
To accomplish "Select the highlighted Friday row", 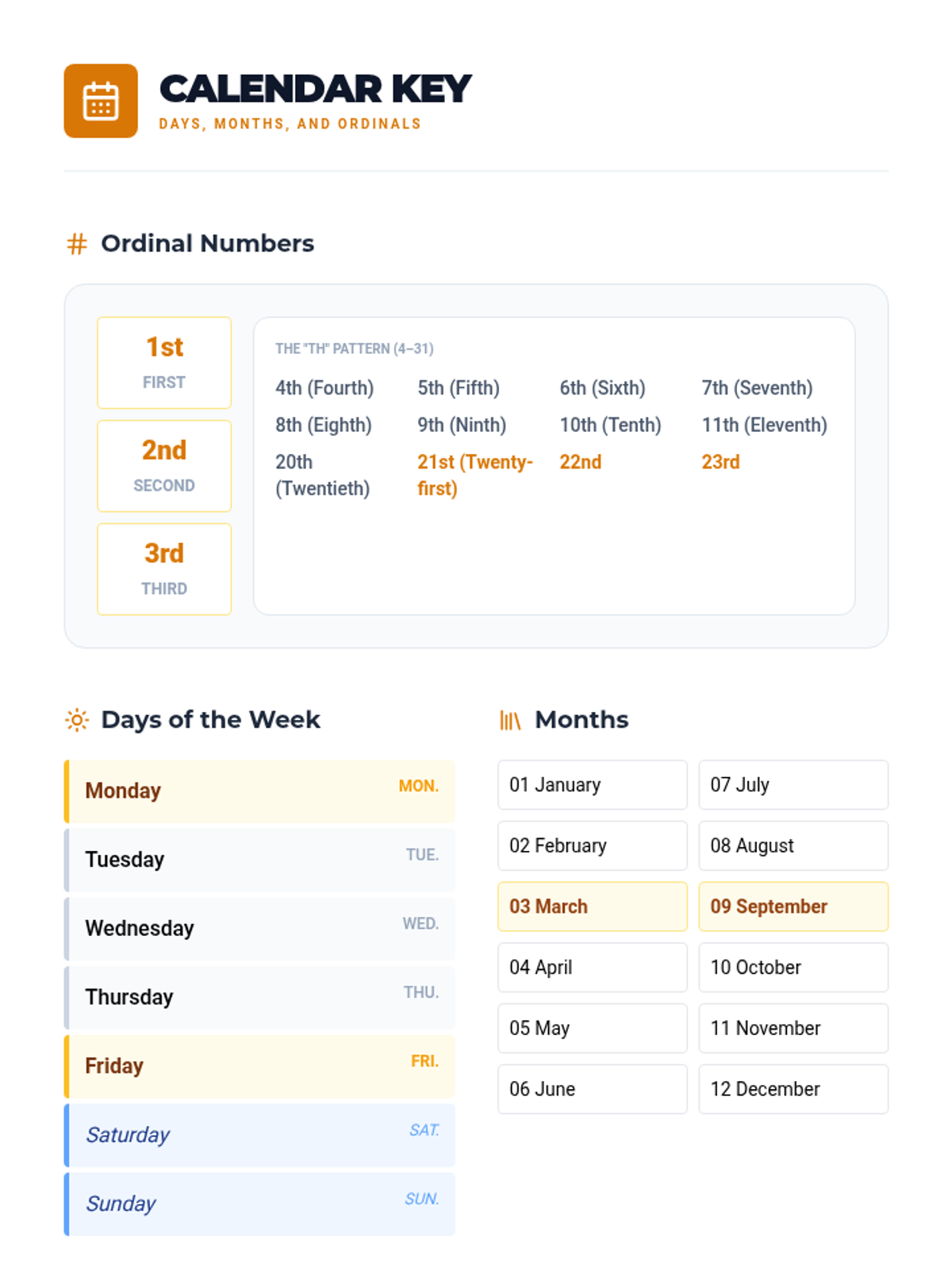I will point(259,1066).
